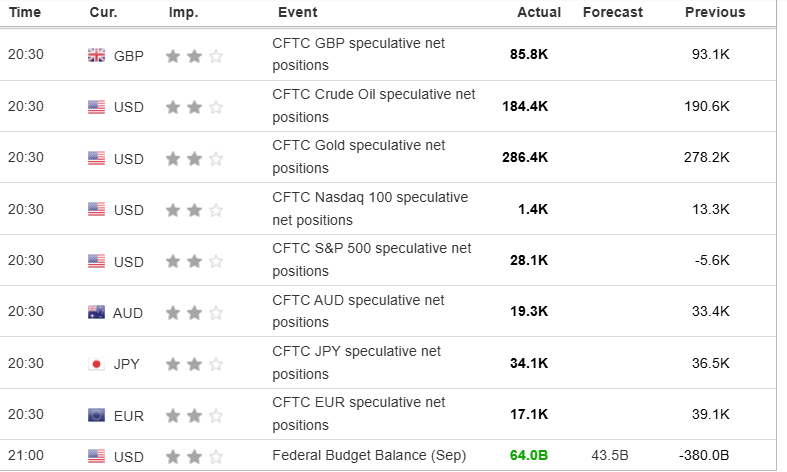The height and width of the screenshot is (472, 787).
Task: Click the Australian flag icon beside AUD
Action: tap(96, 313)
